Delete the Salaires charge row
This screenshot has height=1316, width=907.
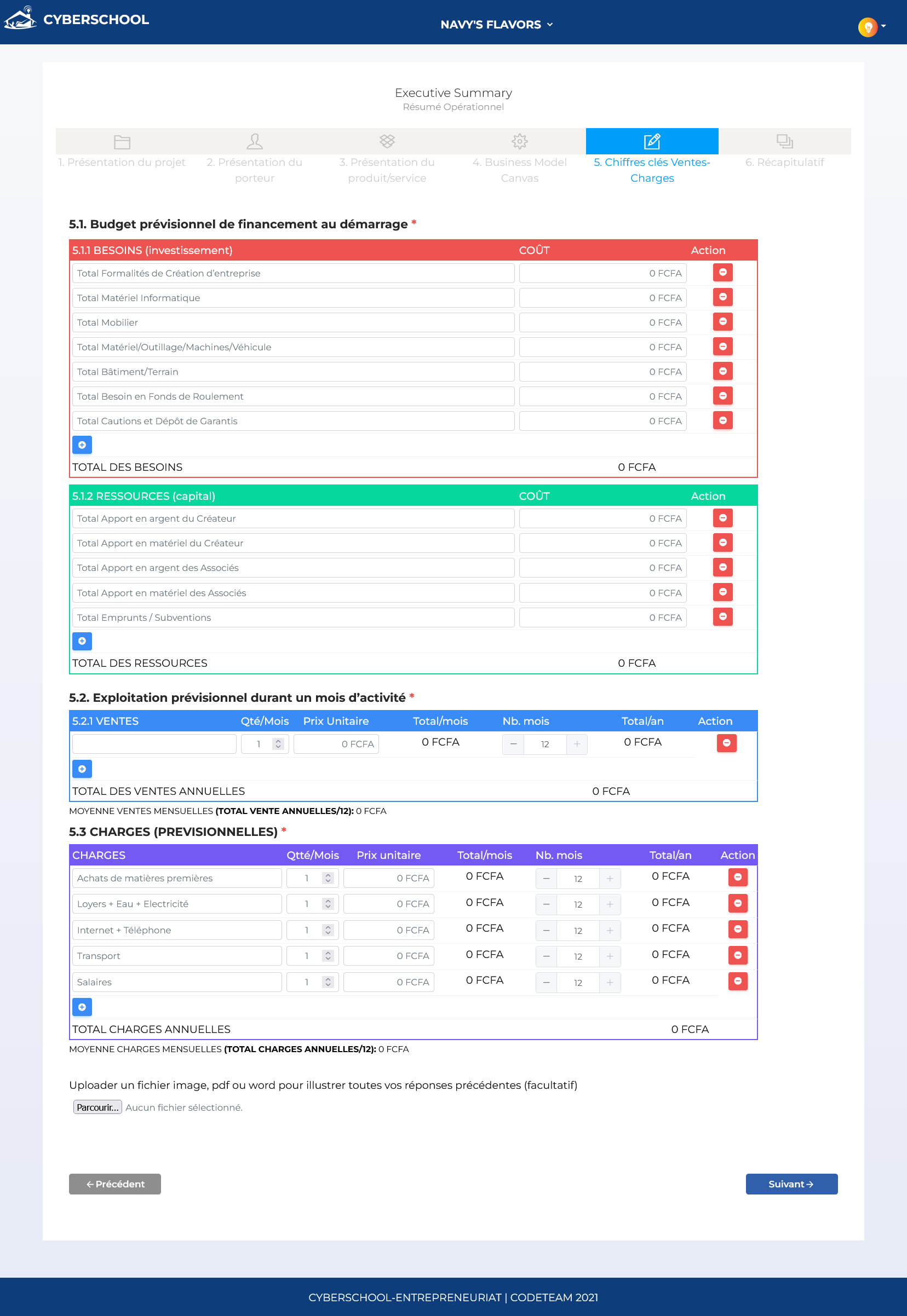(737, 981)
